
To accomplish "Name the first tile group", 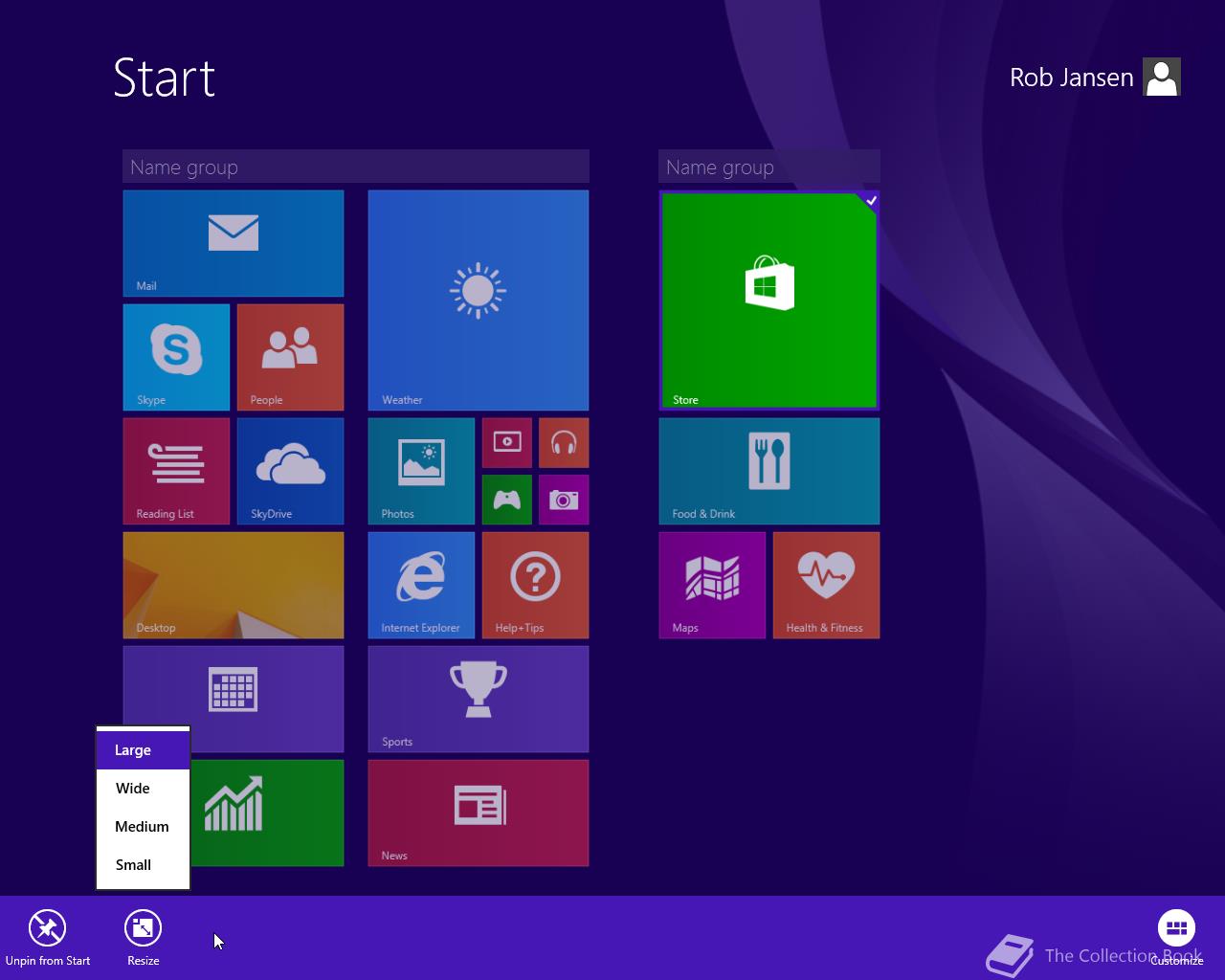I will pyautogui.click(x=356, y=167).
